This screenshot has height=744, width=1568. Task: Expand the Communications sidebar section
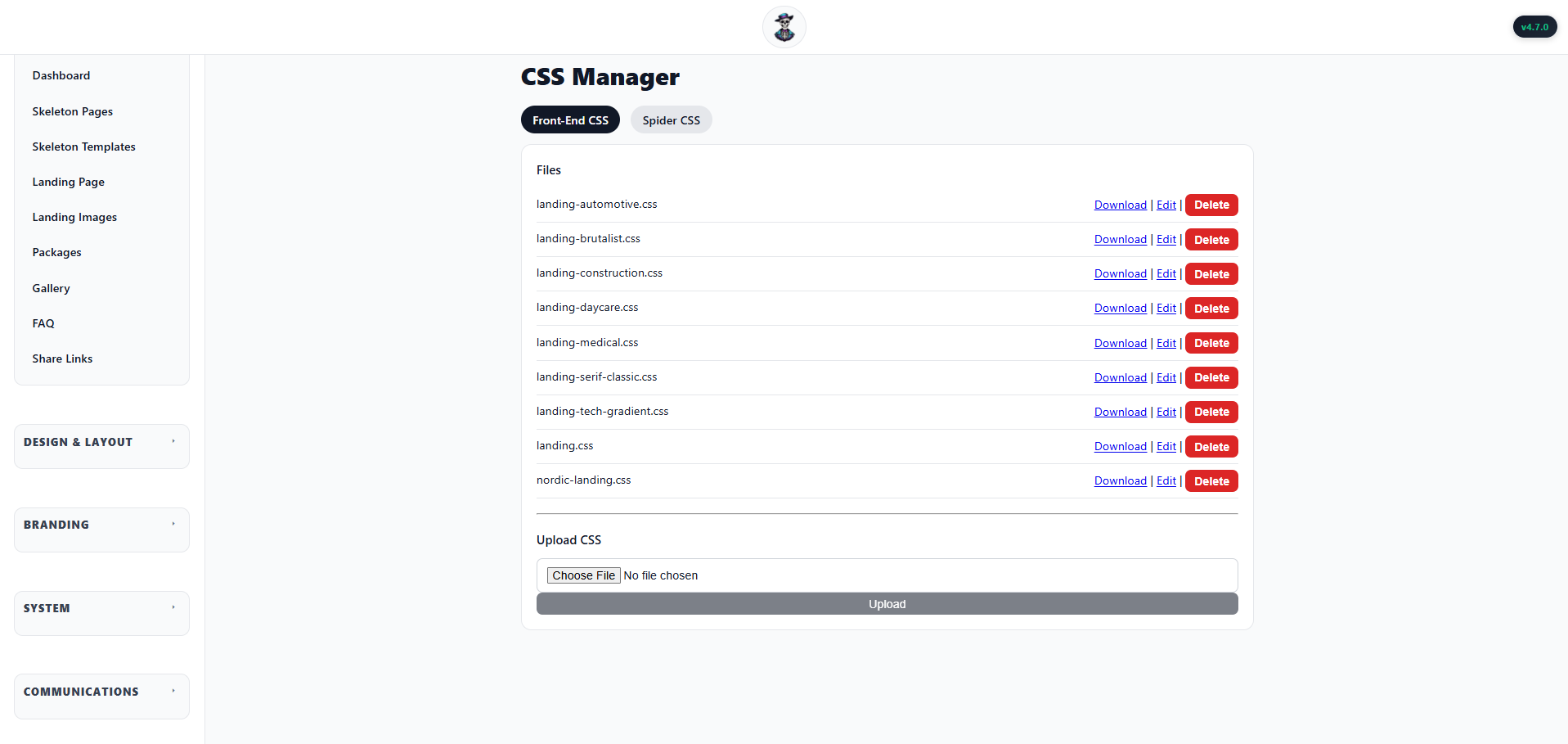click(x=101, y=692)
